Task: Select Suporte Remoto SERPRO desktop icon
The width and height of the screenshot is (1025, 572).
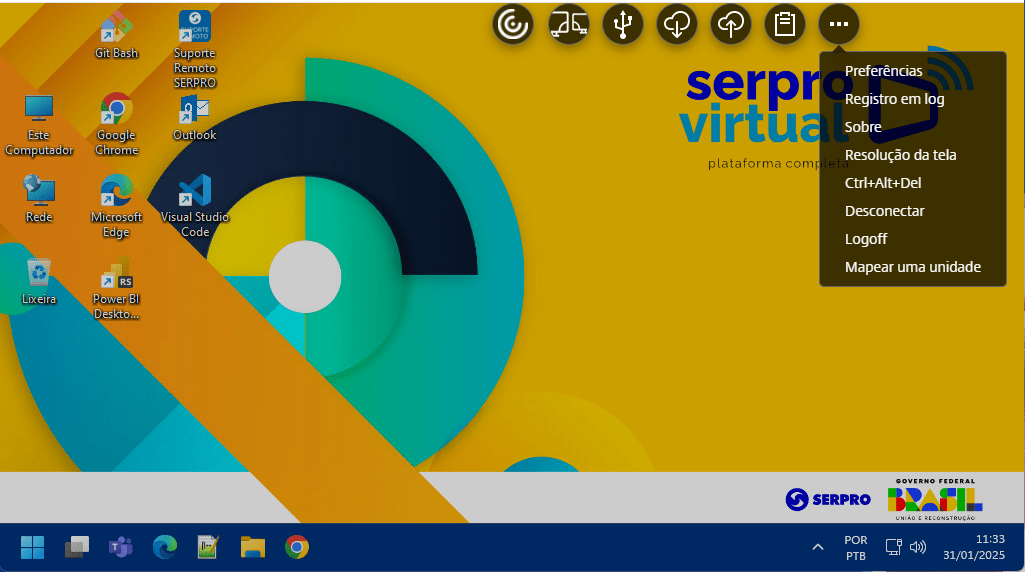Action: (195, 50)
